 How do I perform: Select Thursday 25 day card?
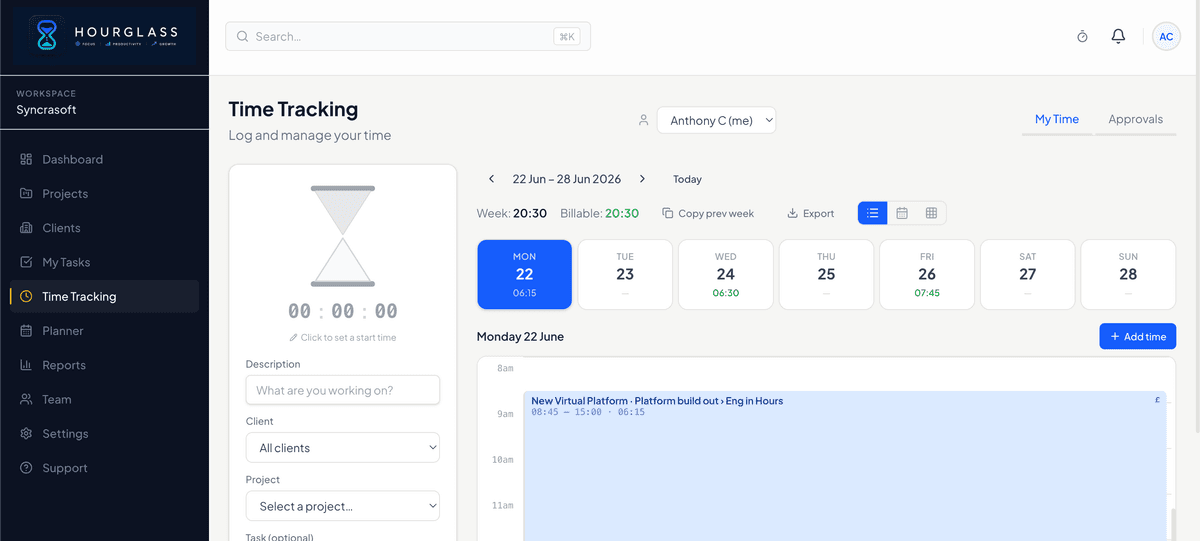point(826,274)
